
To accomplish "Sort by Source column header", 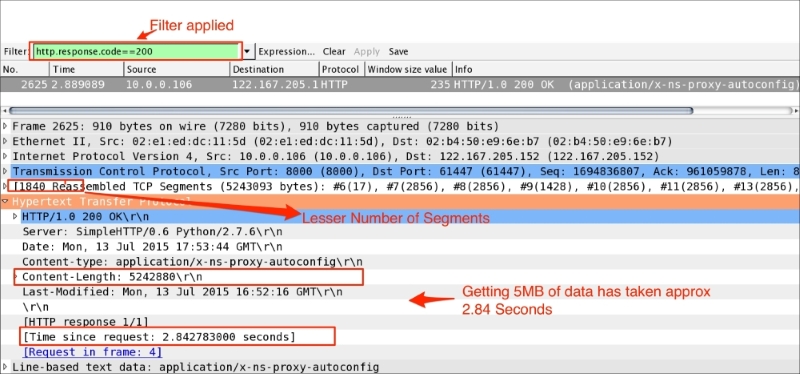I will (177, 69).
